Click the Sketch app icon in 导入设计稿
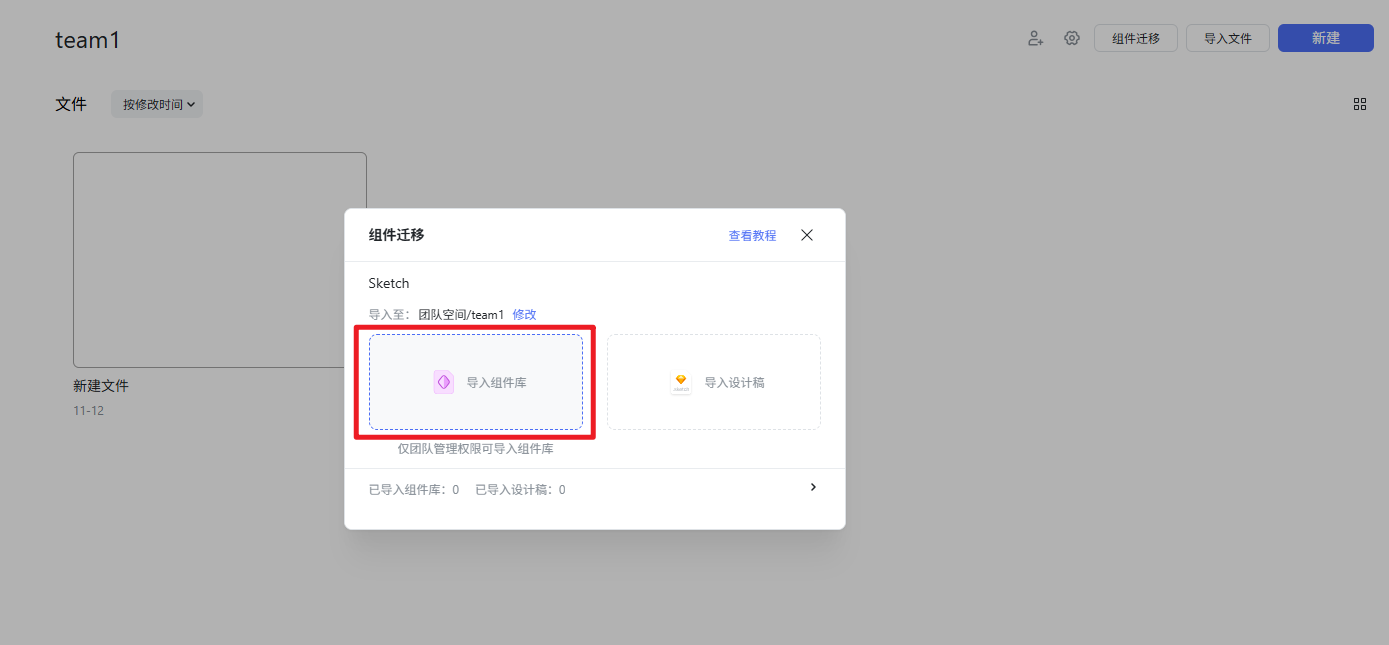 tap(681, 381)
